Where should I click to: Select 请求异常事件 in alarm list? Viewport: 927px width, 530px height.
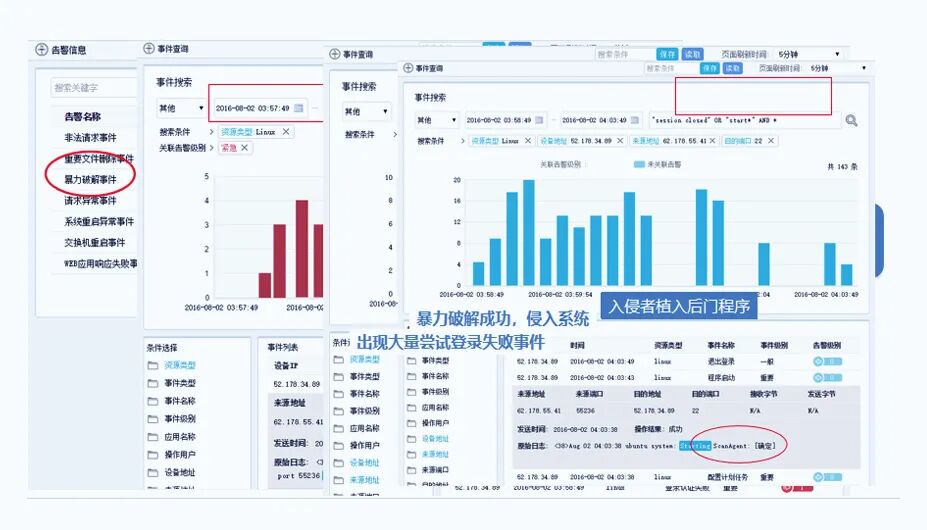pos(90,201)
